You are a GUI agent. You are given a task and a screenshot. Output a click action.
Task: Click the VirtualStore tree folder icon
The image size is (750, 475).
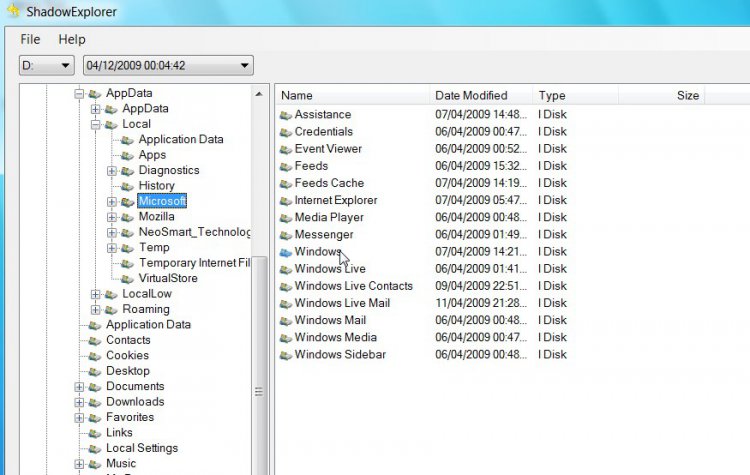point(127,279)
